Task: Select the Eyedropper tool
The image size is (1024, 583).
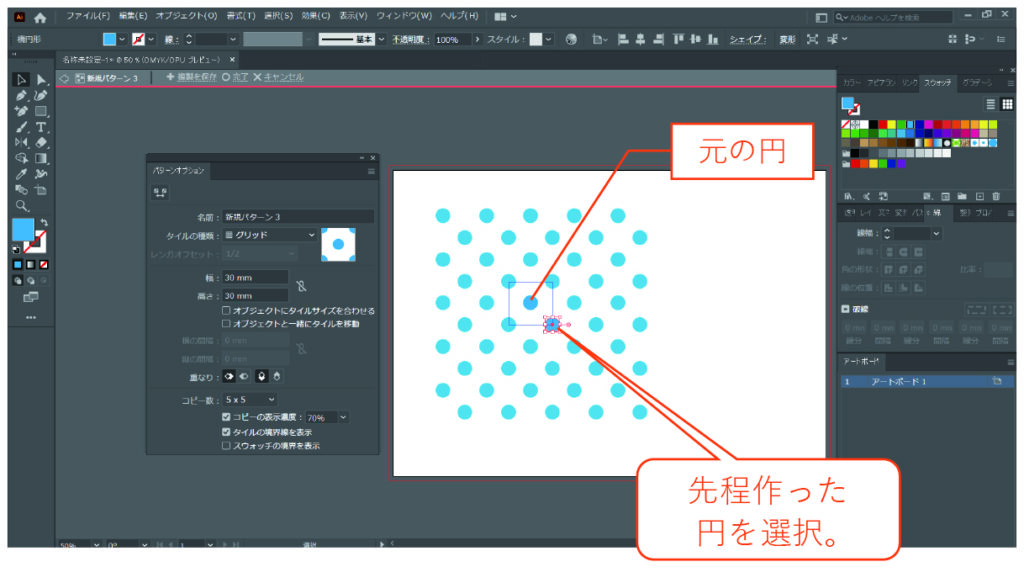Action: click(21, 174)
